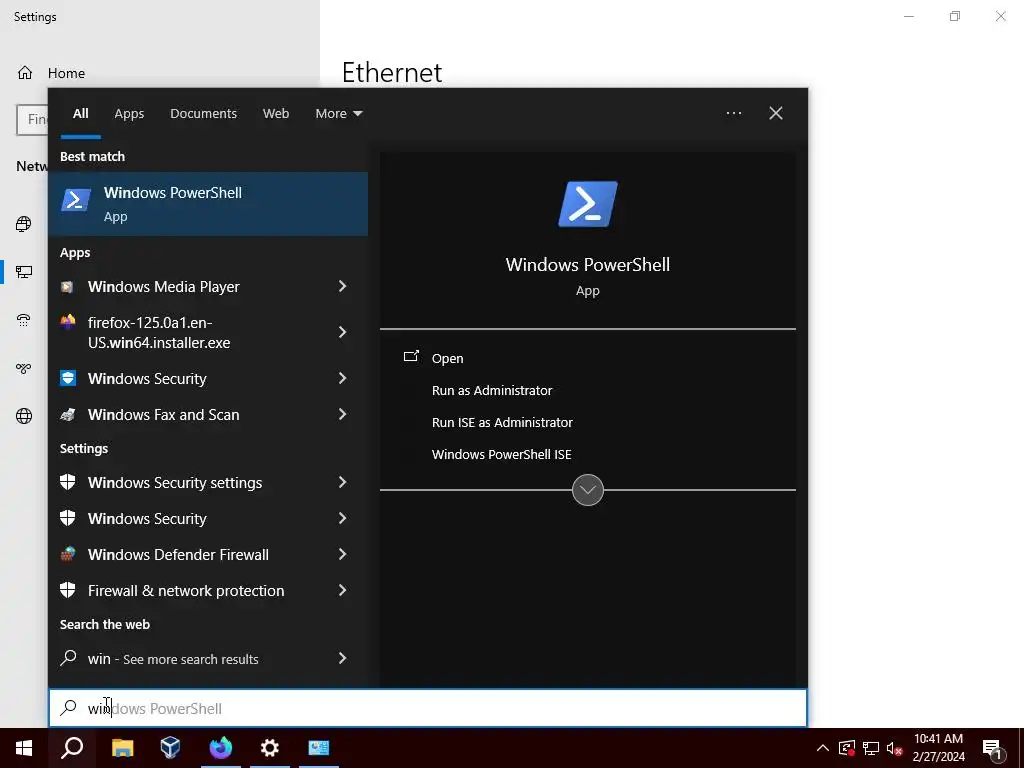Open the search options ellipsis menu
The width and height of the screenshot is (1024, 768).
point(733,113)
